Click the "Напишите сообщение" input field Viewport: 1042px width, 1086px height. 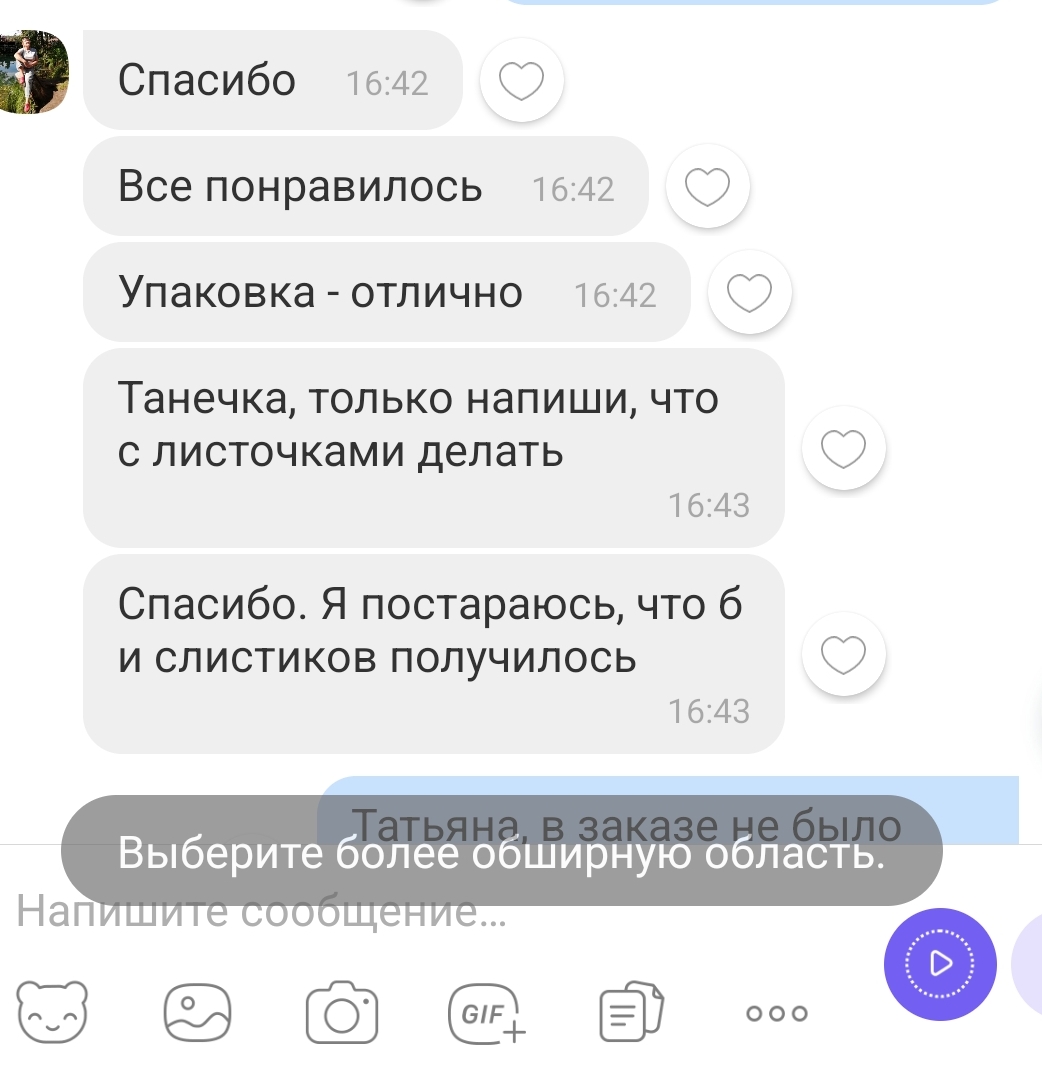pyautogui.click(x=443, y=911)
